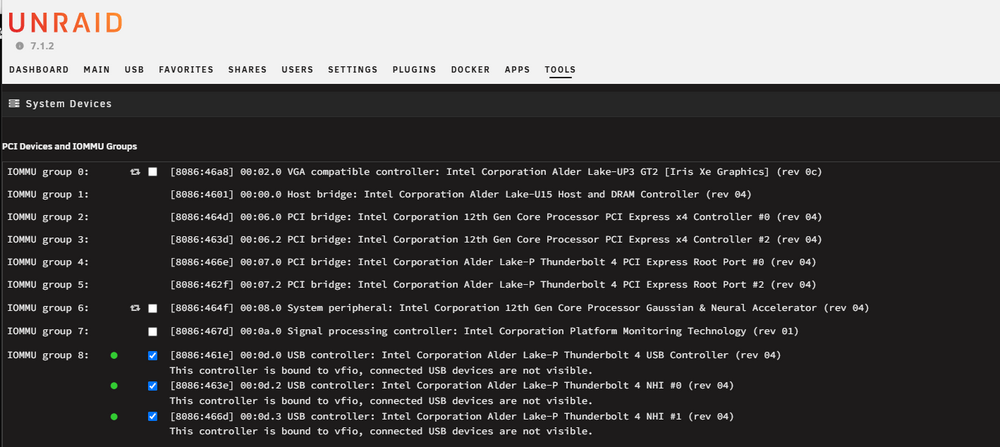This screenshot has height=447, width=1000.
Task: Uncheck the Thunderbolt 4 NHI #0 checkbox
Action: coord(152,386)
